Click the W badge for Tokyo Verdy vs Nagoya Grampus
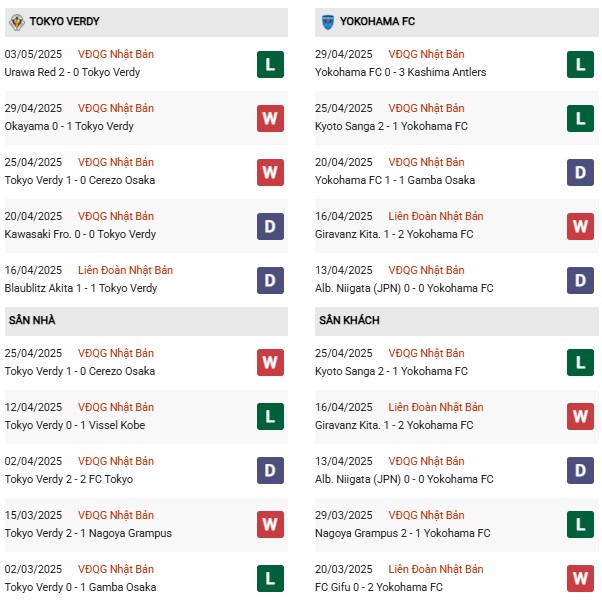The image size is (602, 601). pos(270,524)
